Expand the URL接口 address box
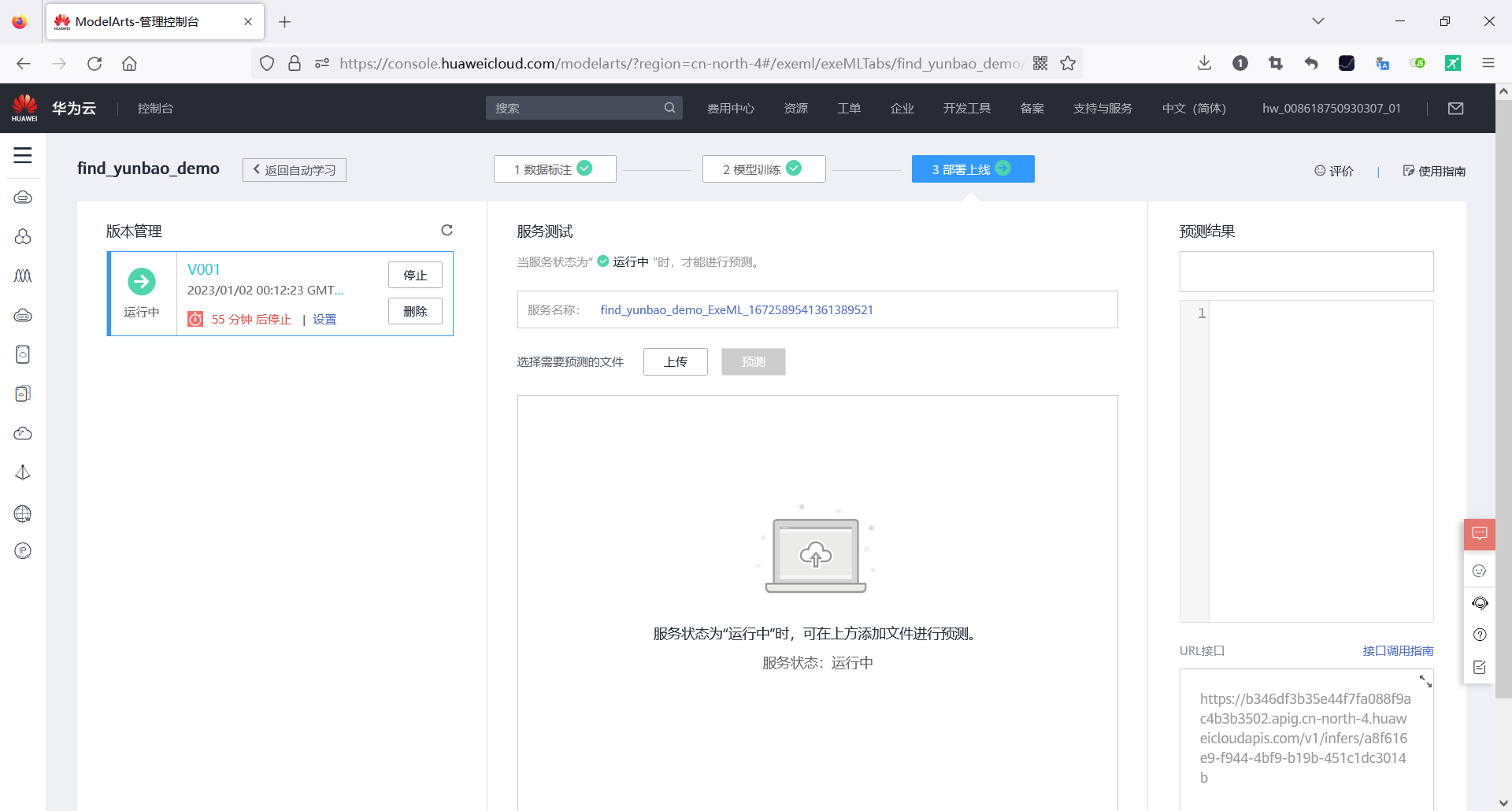 [1424, 682]
